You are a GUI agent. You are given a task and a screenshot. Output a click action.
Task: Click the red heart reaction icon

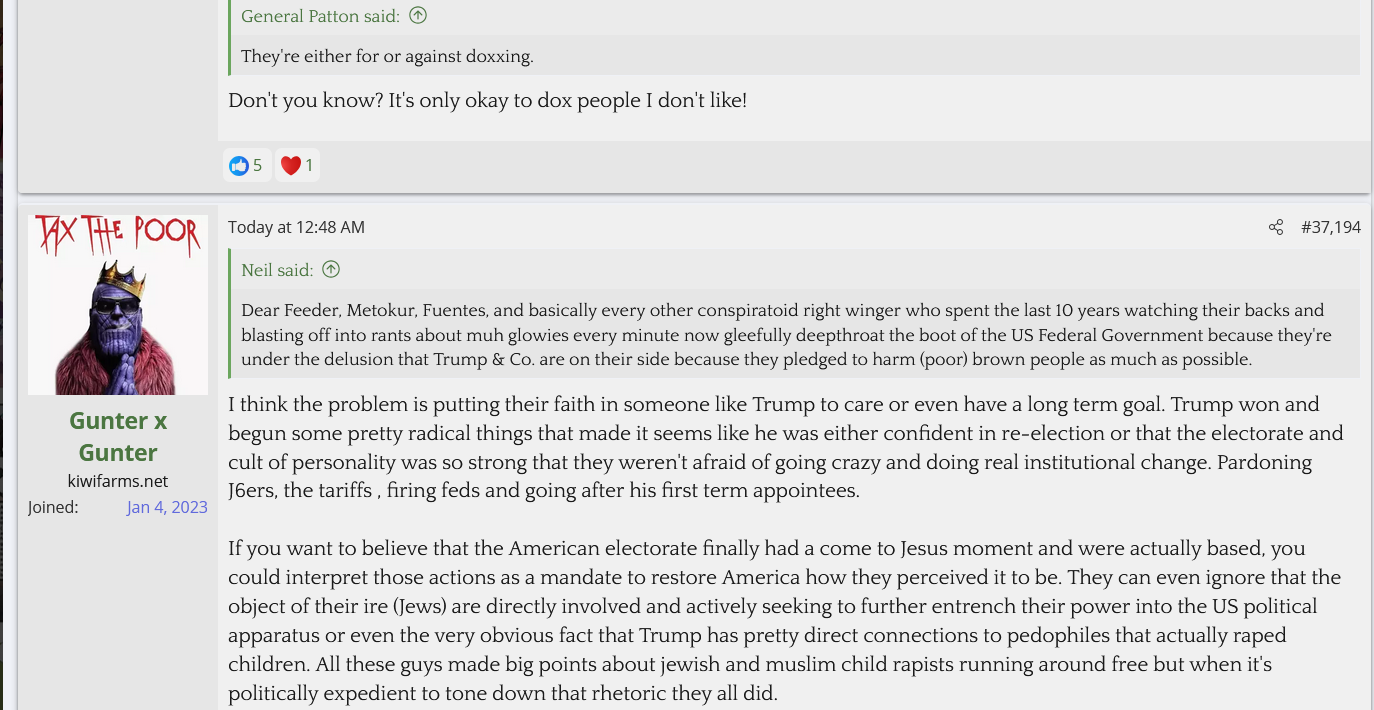pos(290,166)
